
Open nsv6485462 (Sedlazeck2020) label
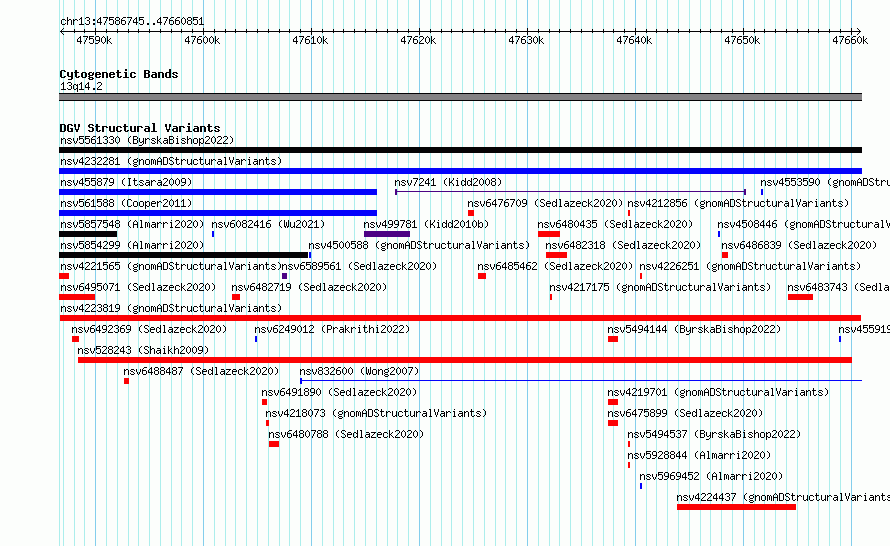pyautogui.click(x=555, y=266)
